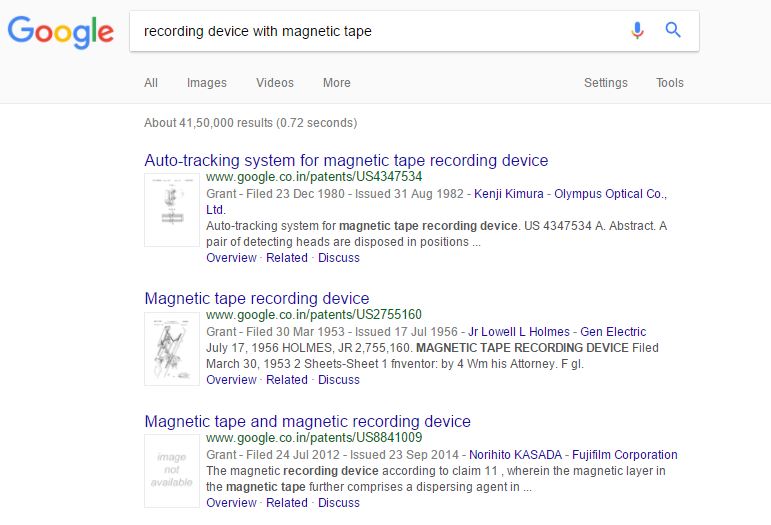771x525 pixels.
Task: Open the Gen Electric assignee link
Action: 612,332
